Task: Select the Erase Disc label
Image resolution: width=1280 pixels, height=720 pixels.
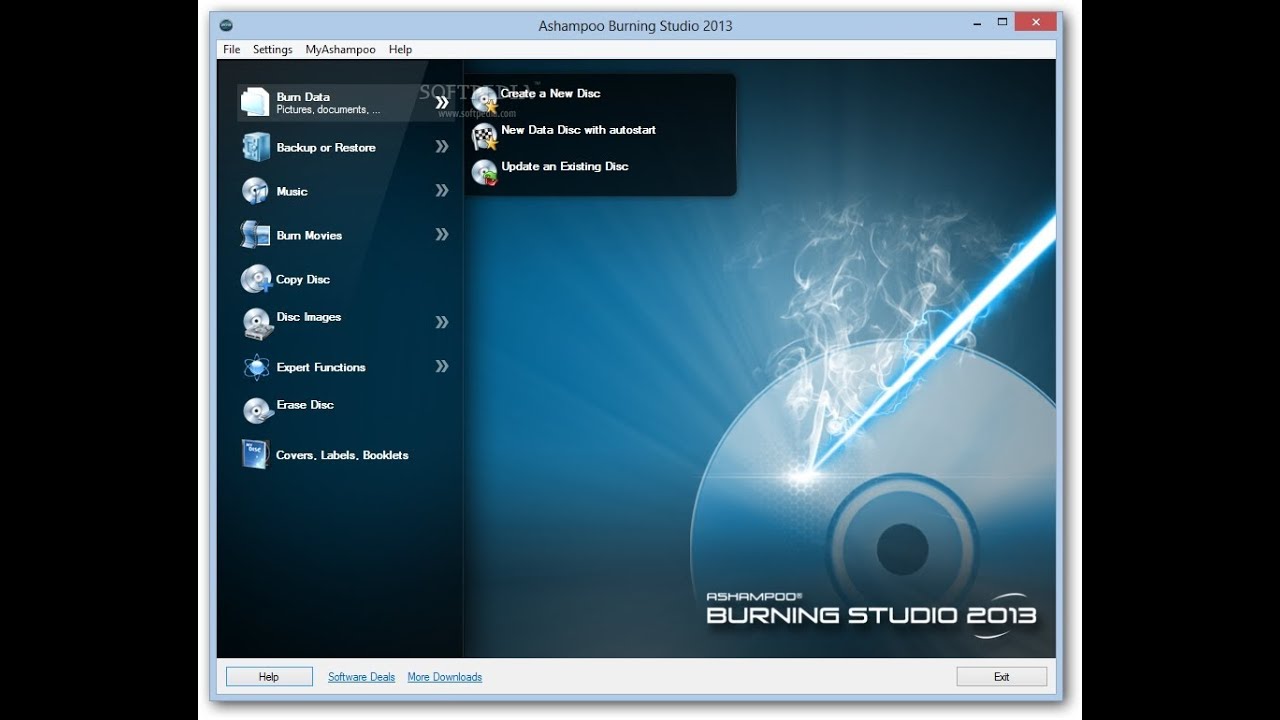Action: point(305,405)
